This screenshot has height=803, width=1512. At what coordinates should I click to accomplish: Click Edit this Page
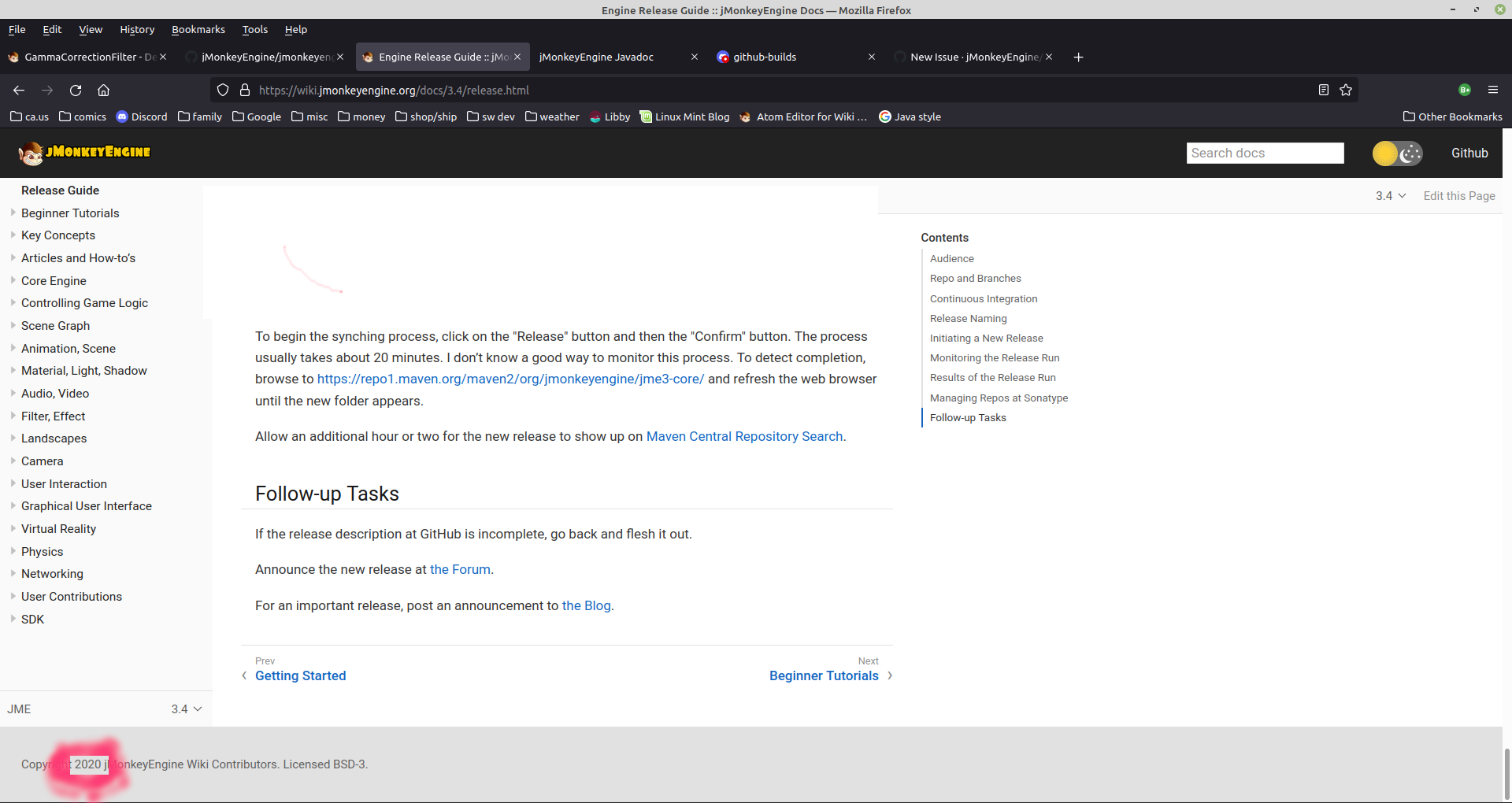pos(1459,196)
